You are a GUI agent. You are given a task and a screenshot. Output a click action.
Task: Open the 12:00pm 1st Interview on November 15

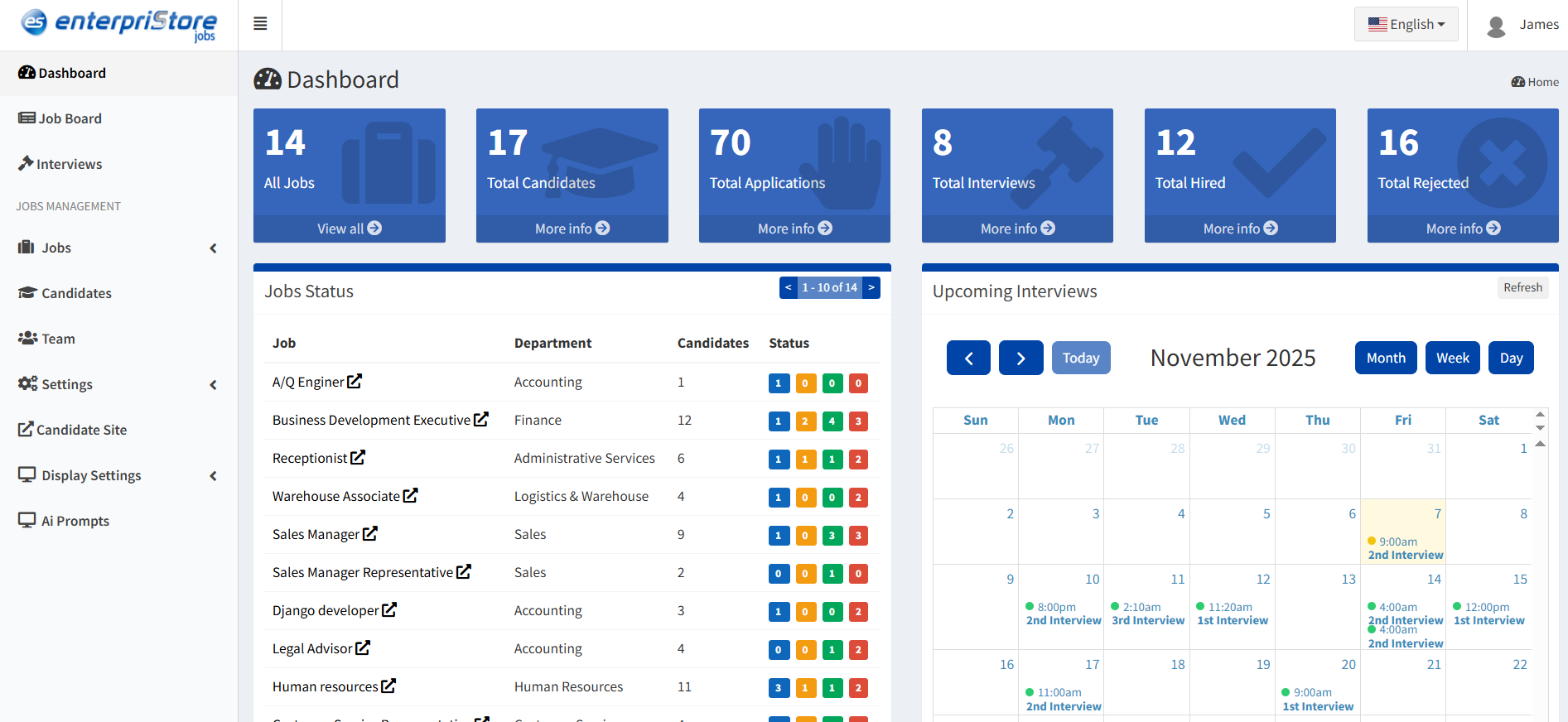tap(1488, 614)
